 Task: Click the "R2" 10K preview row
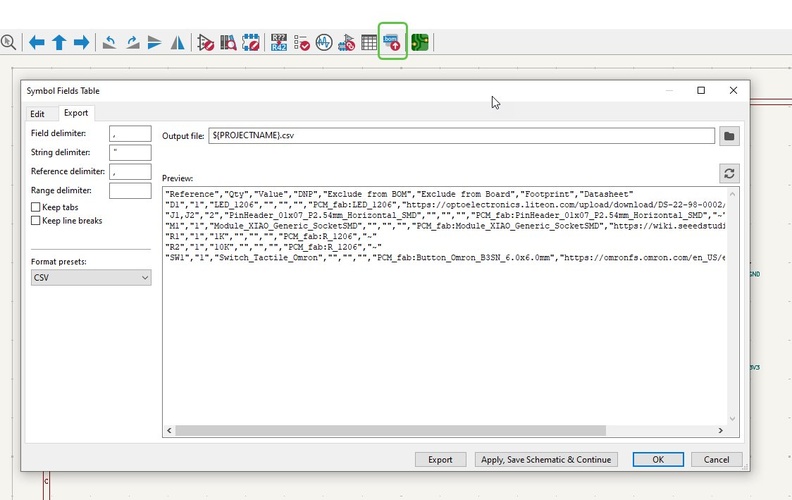273,247
